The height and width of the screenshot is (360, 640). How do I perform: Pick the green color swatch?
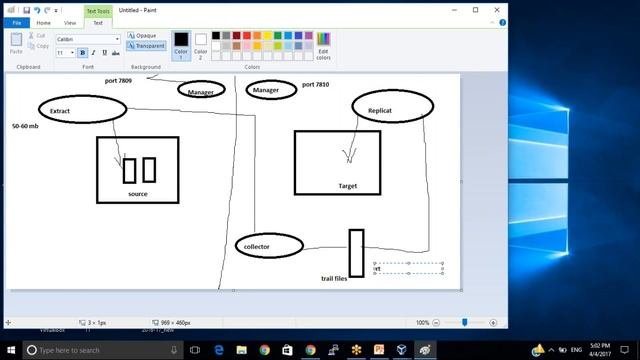click(278, 36)
